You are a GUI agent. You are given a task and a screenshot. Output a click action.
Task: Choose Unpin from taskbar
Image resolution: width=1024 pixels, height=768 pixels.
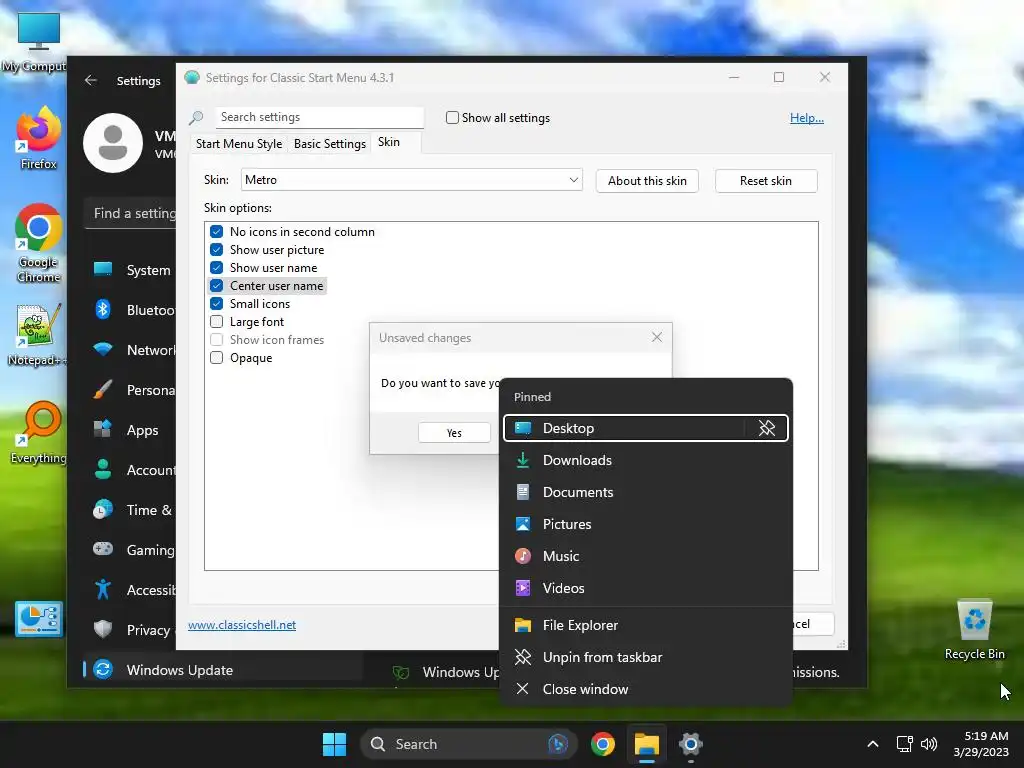[645, 657]
